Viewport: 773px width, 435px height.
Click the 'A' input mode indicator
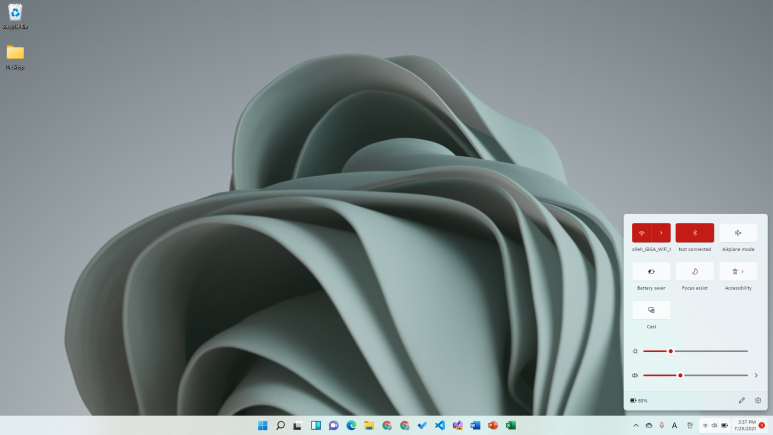674,425
